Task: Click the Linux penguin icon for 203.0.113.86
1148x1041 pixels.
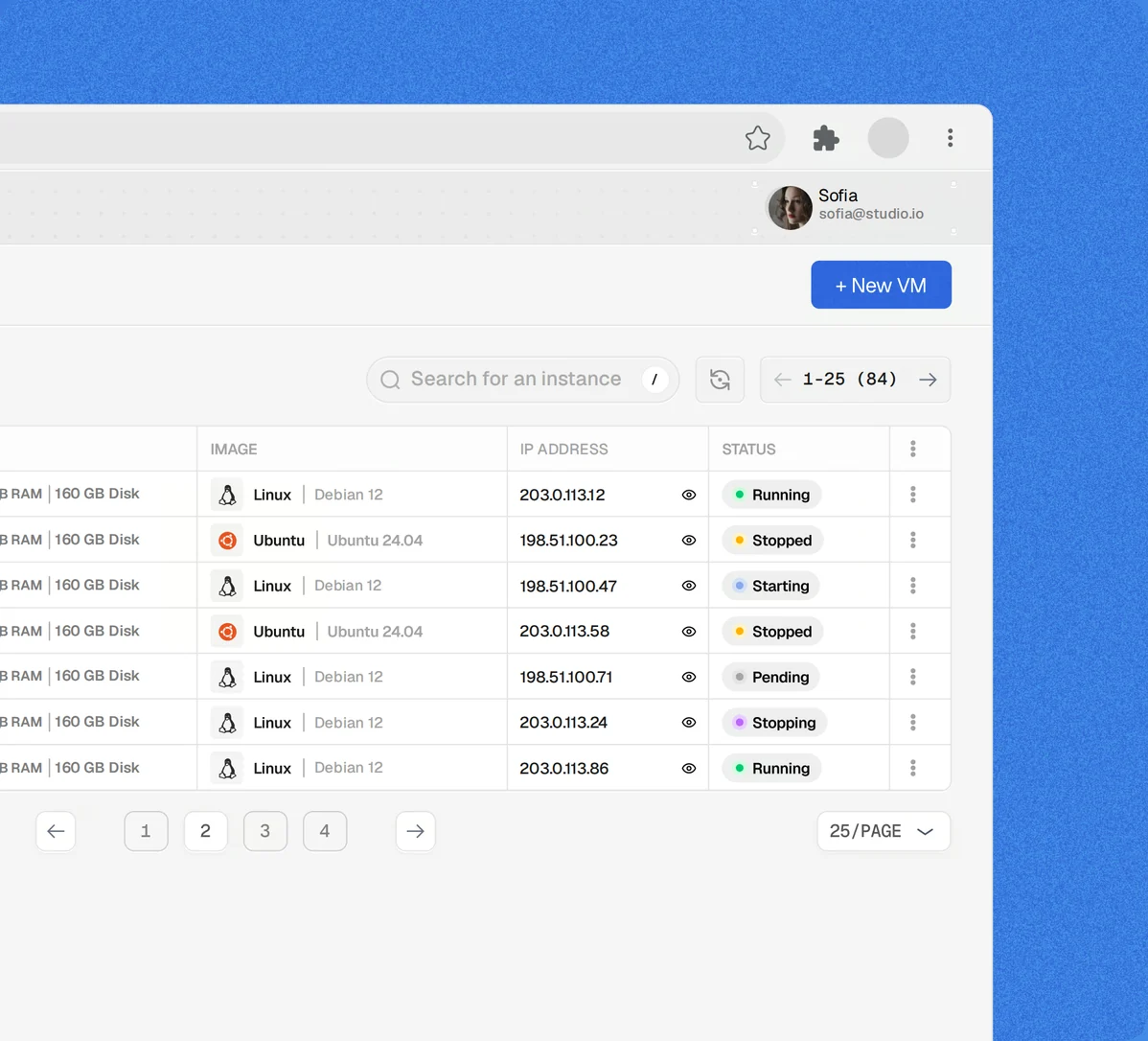Action: pyautogui.click(x=227, y=769)
